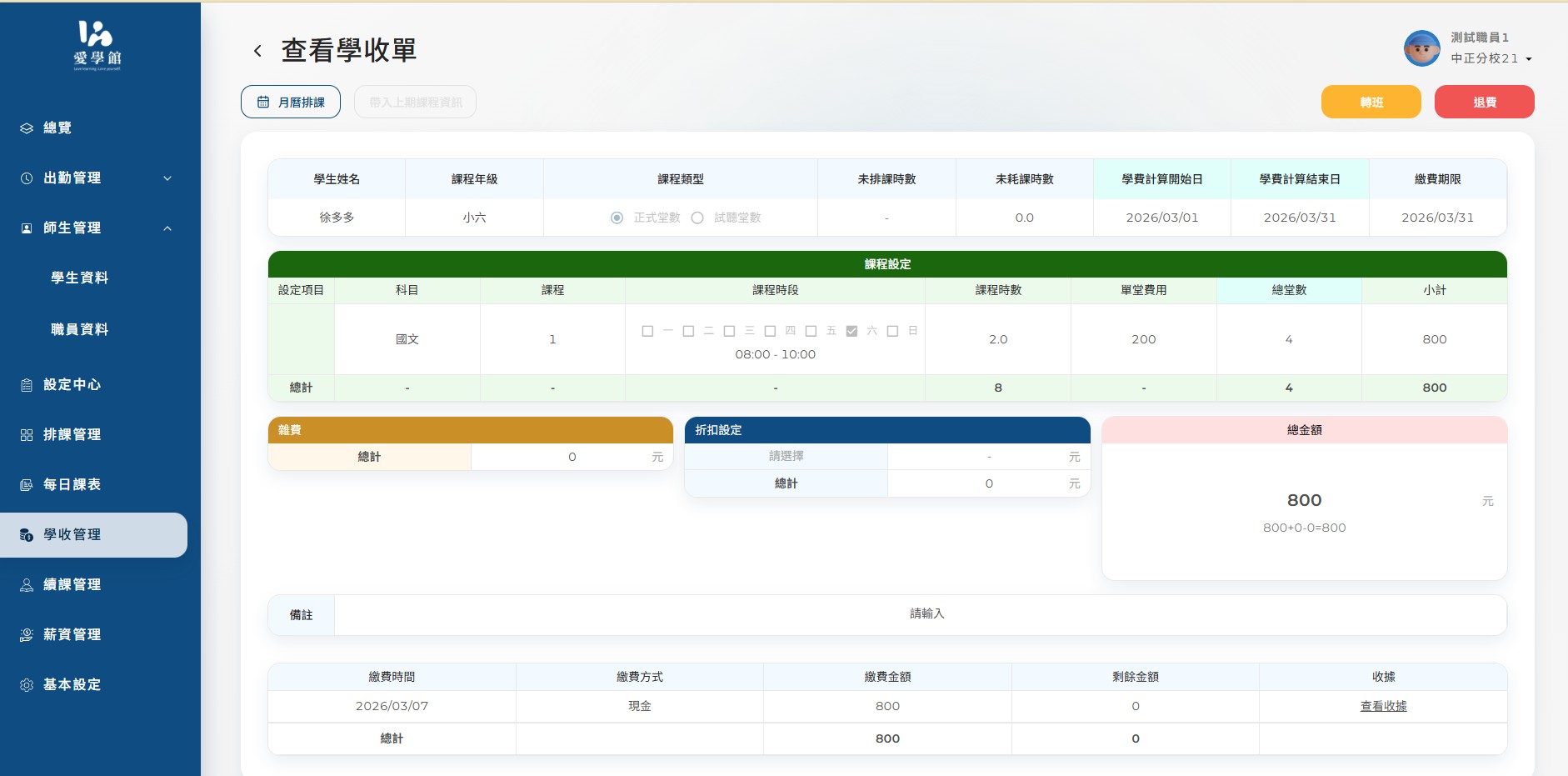Click the 學收管理 coin icon
Screen dimensions: 1568x776
point(27,534)
